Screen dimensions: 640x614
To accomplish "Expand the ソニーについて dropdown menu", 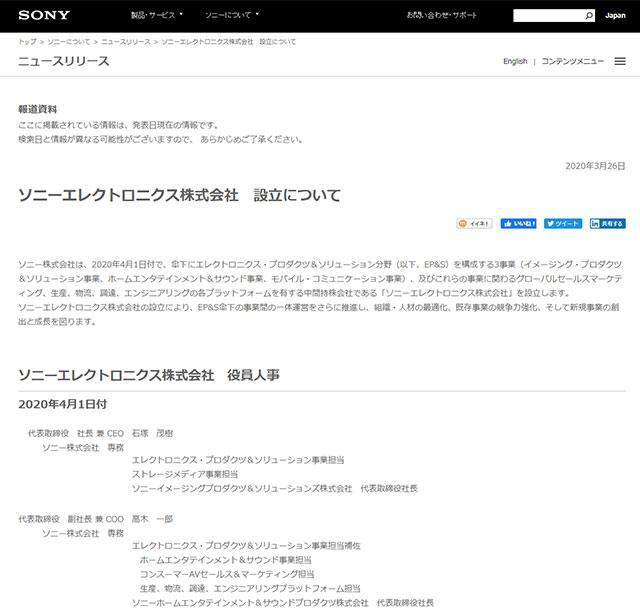I will click(232, 16).
